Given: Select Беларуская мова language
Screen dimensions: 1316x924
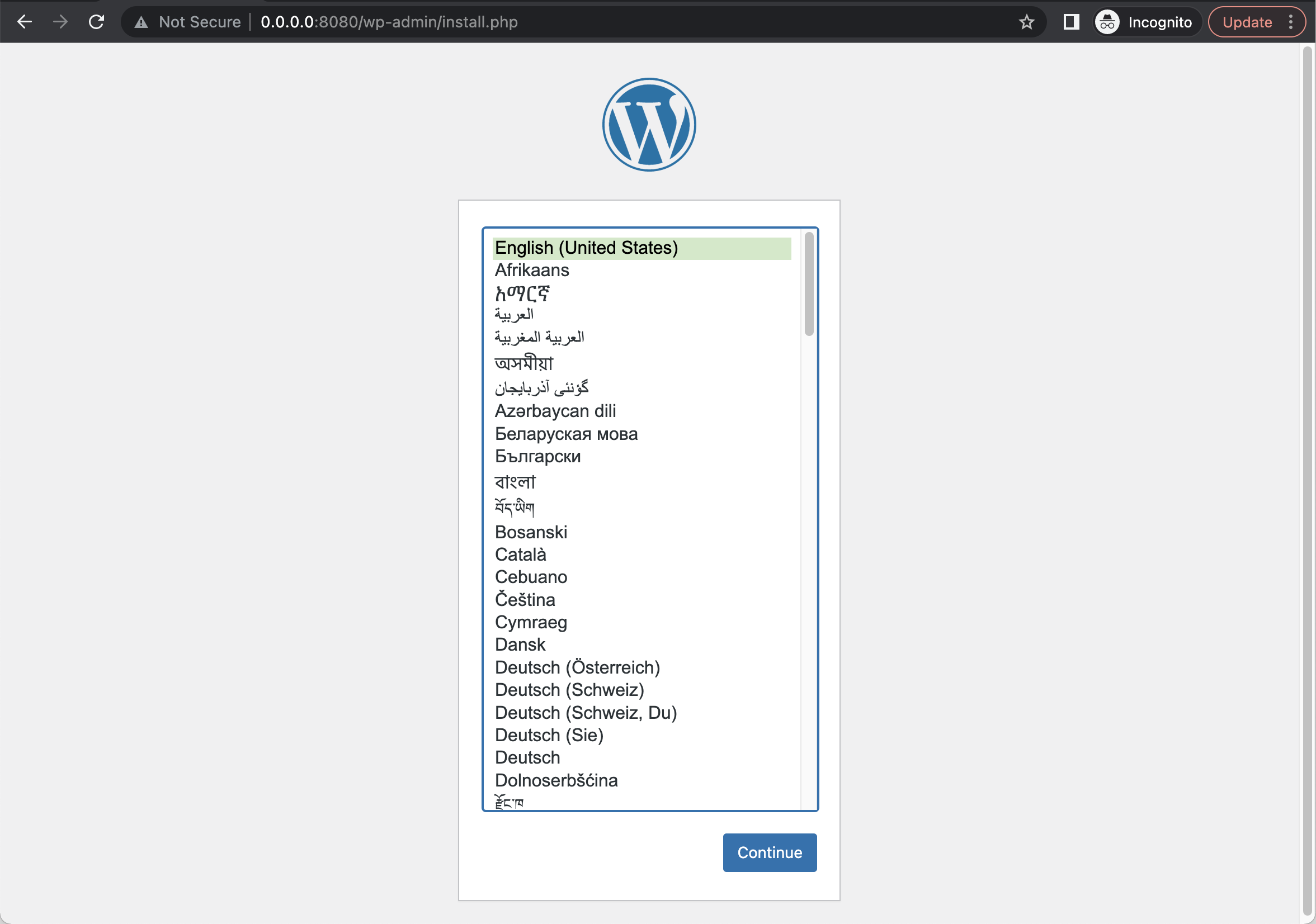Looking at the screenshot, I should pyautogui.click(x=642, y=434).
